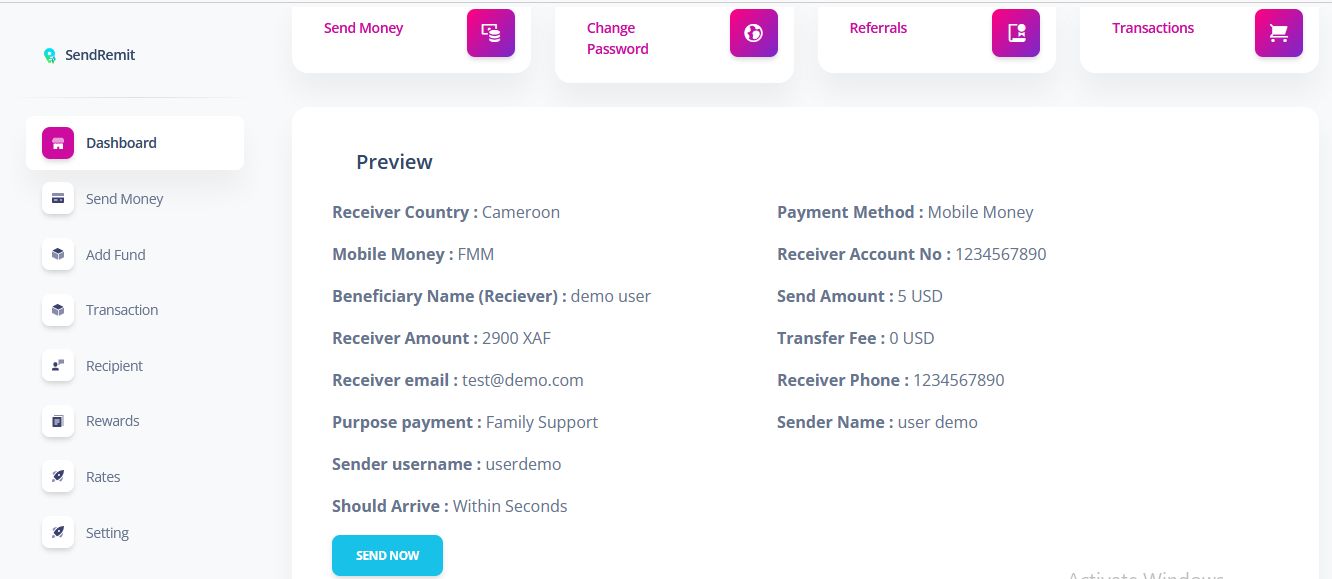Screen dimensions: 1332x579
Task: Click the Send Money card icon
Action: tap(490, 33)
